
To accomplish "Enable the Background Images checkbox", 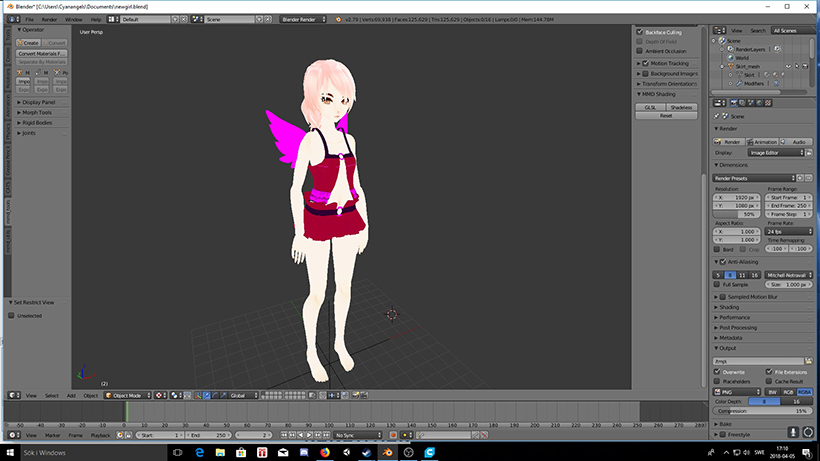I will coord(646,74).
